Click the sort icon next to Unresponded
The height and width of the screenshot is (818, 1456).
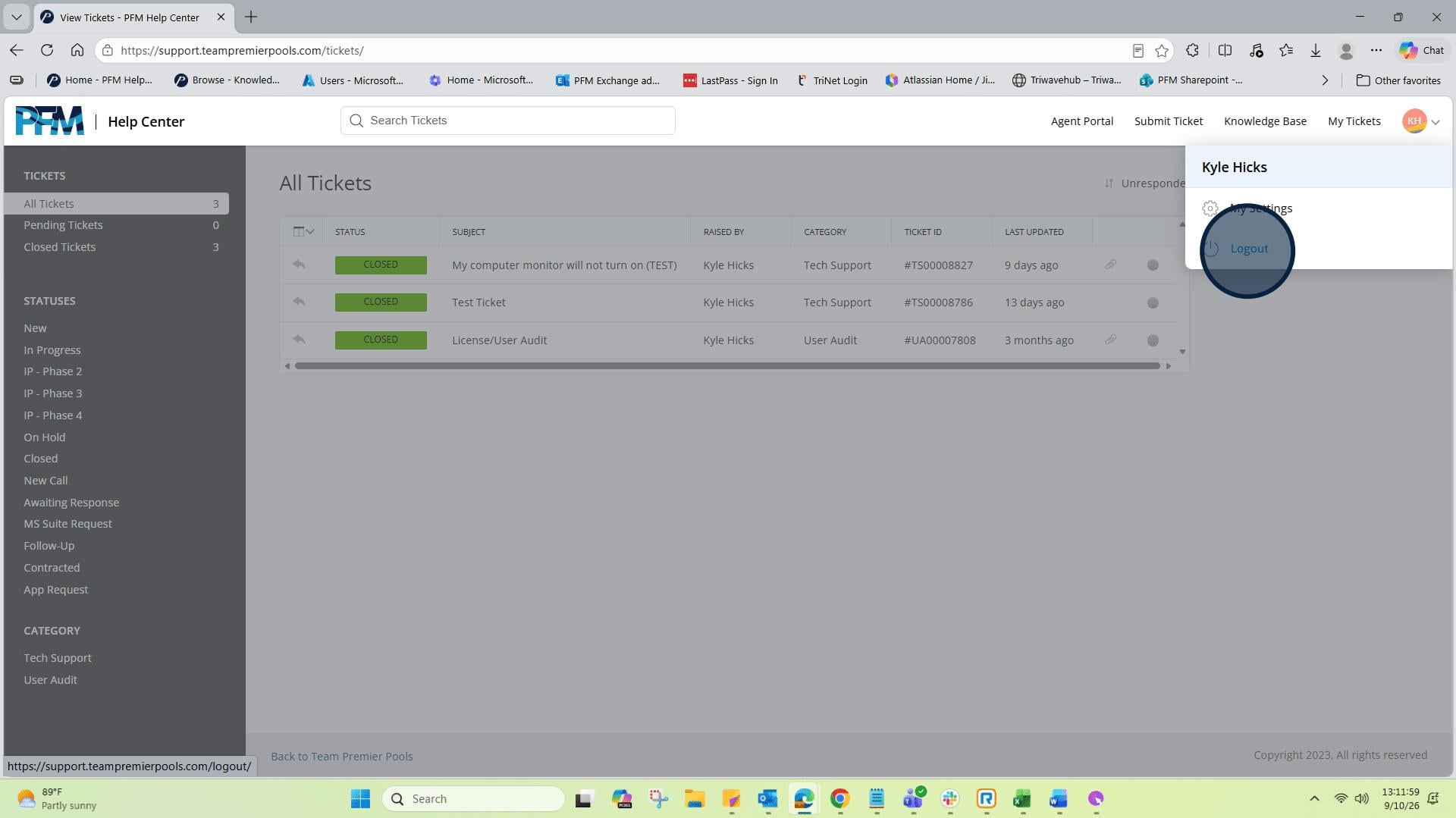click(x=1109, y=183)
